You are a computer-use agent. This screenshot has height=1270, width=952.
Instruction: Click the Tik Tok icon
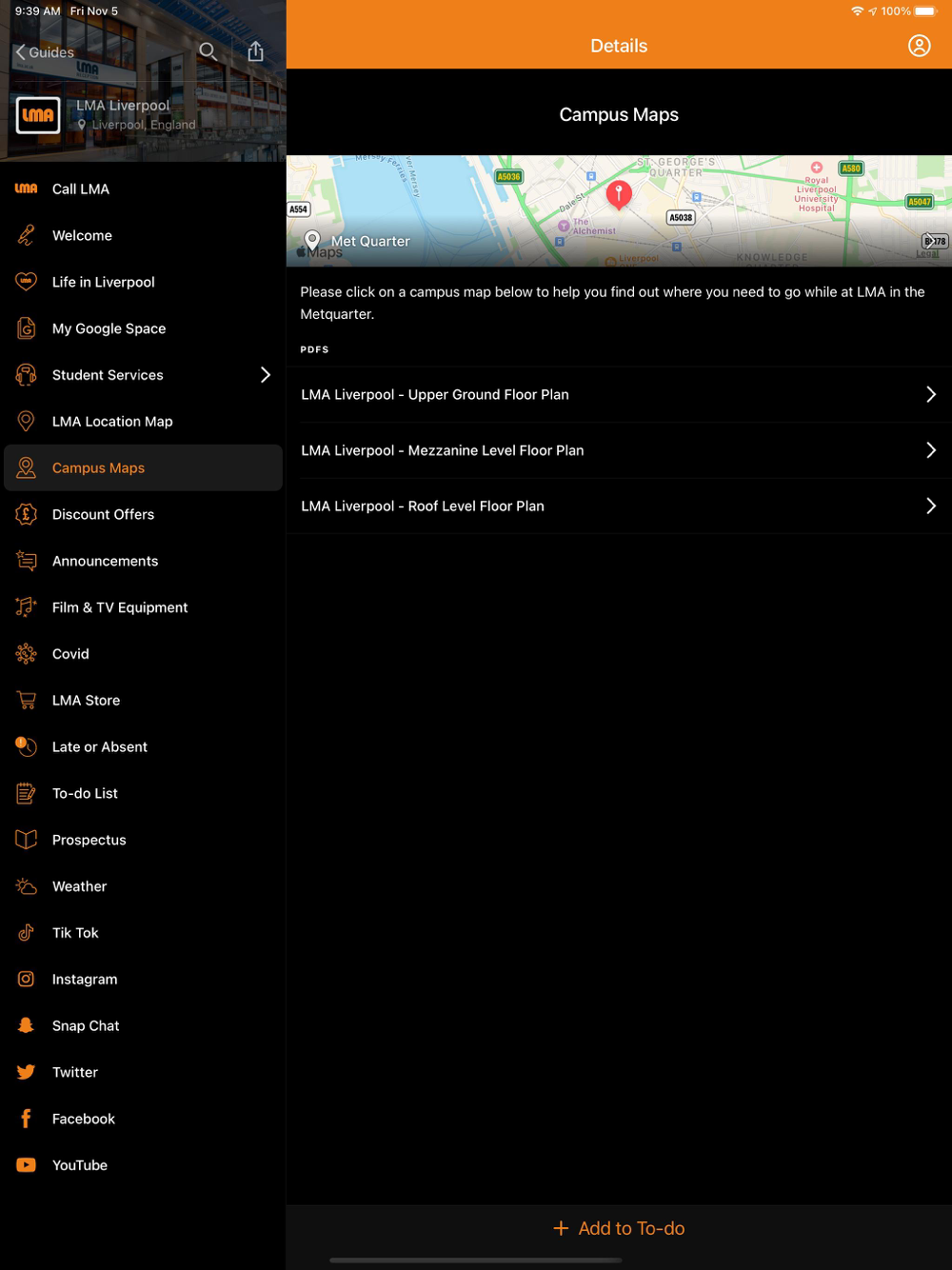pos(26,933)
